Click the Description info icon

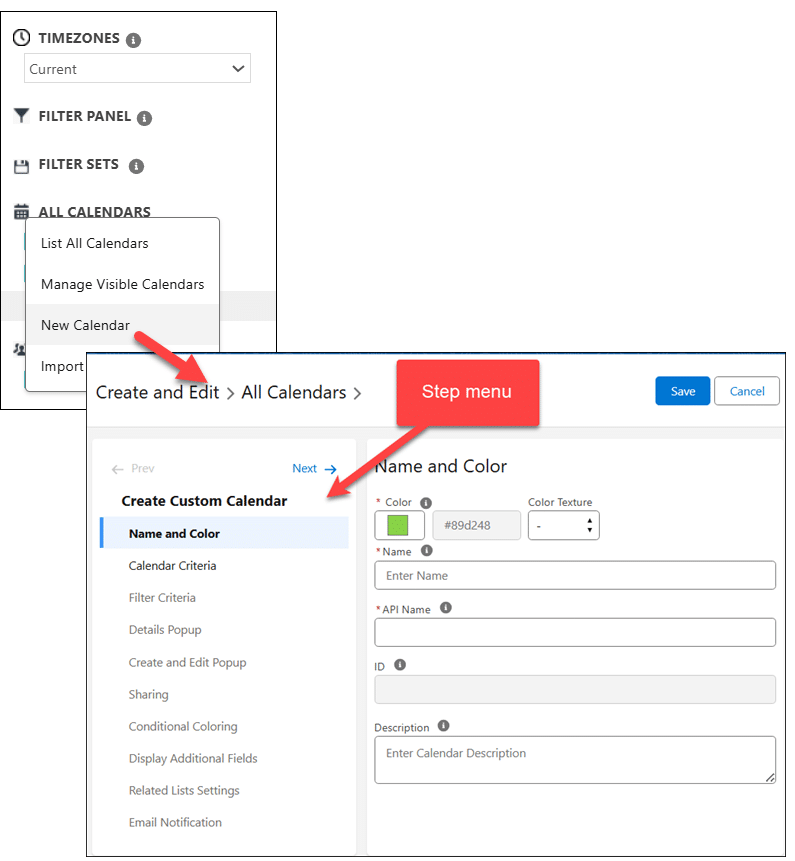coord(443,727)
